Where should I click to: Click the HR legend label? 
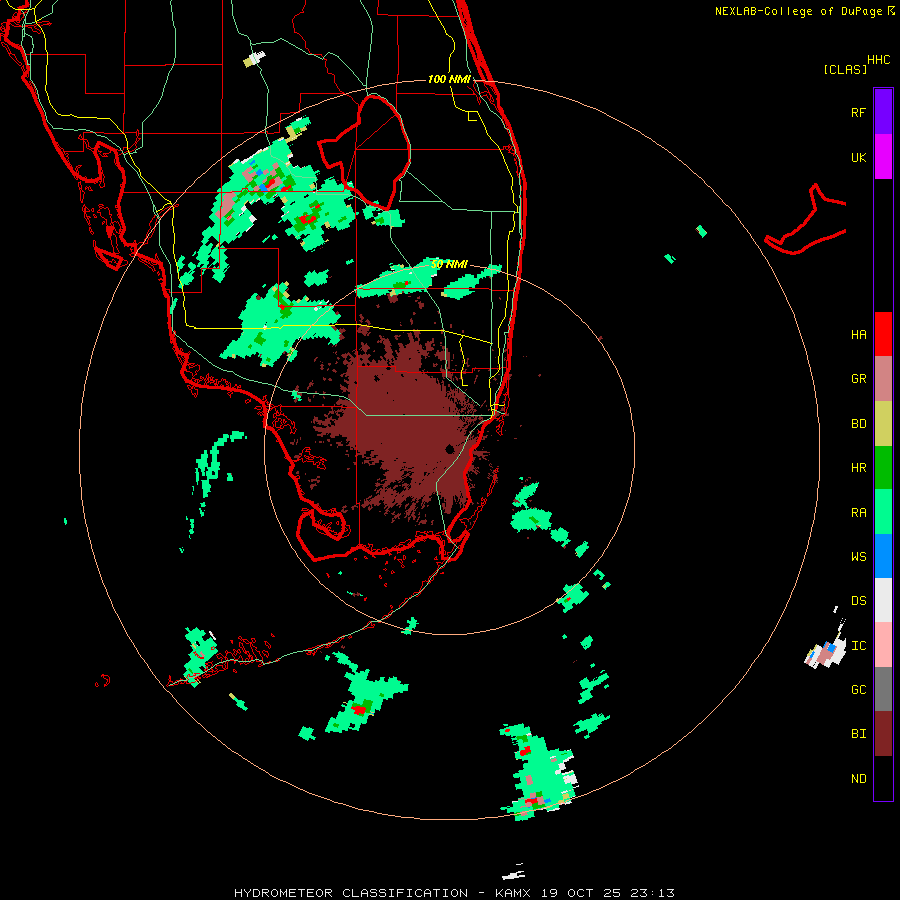859,468
